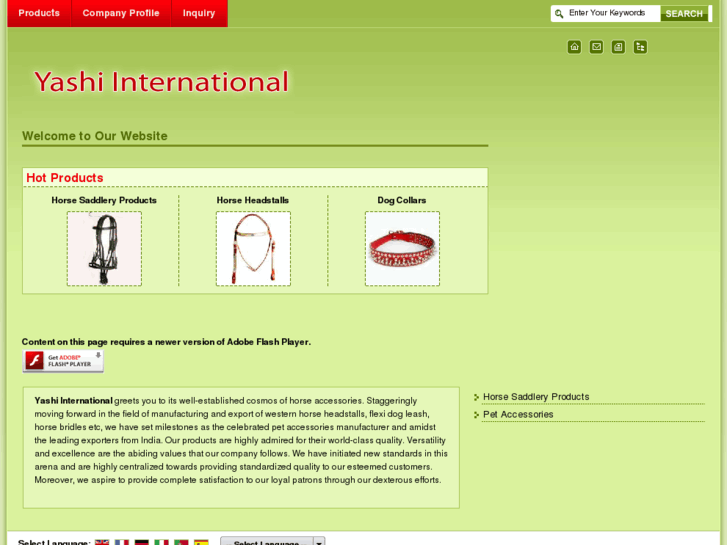Click the bold Yashi International text in description

[x=73, y=401]
